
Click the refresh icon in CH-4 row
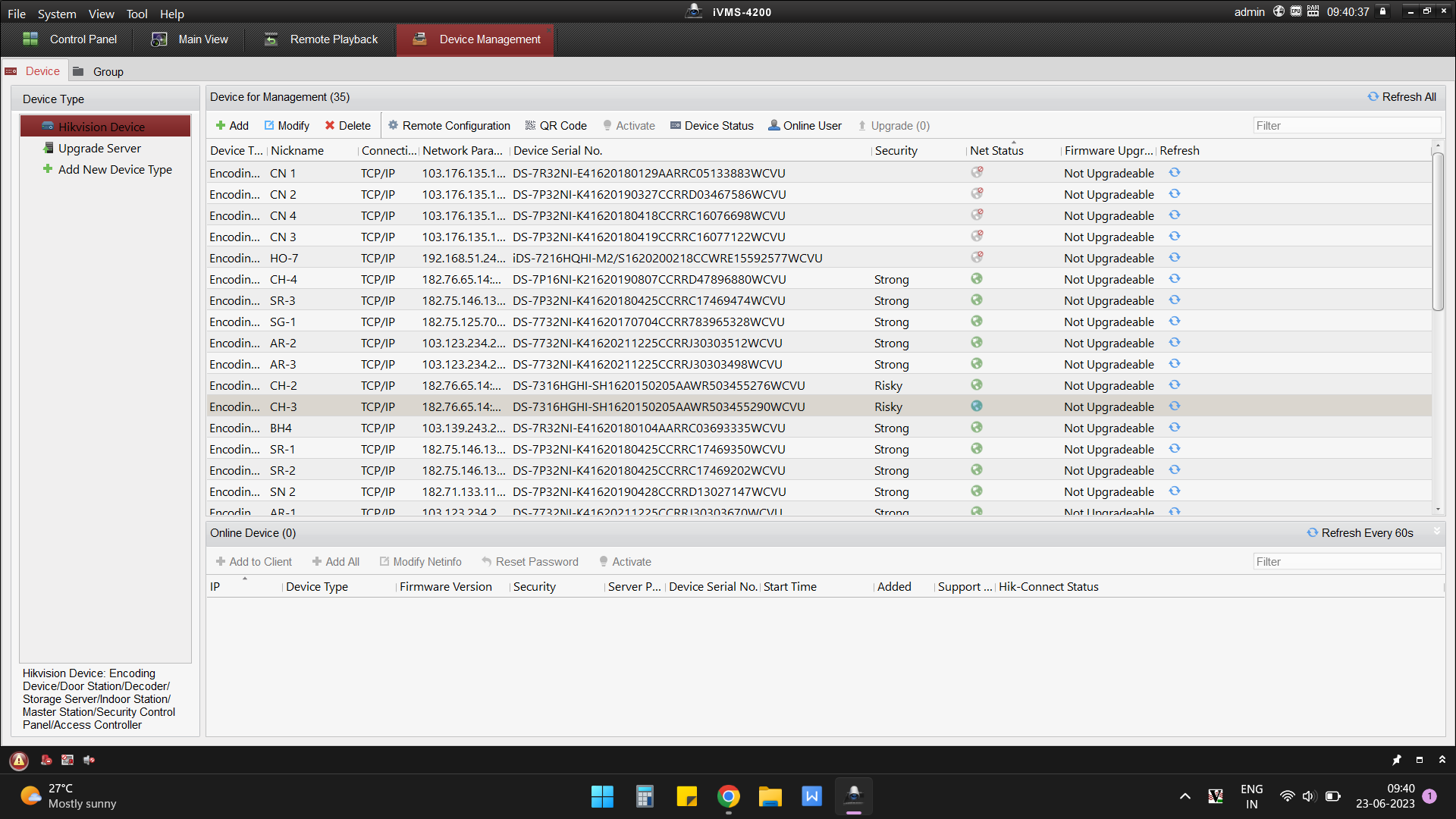(1174, 279)
